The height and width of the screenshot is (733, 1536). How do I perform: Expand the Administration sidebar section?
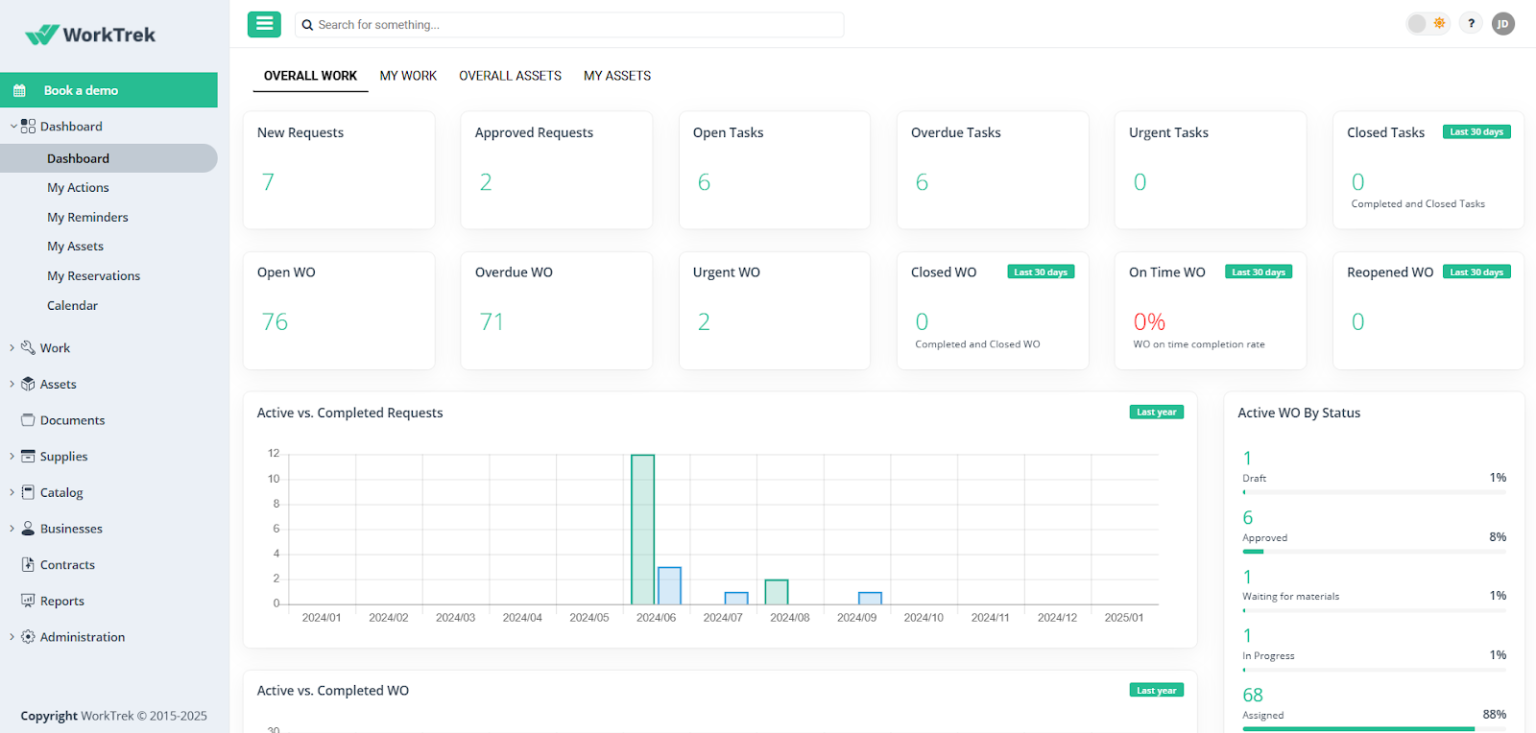pyautogui.click(x=11, y=637)
